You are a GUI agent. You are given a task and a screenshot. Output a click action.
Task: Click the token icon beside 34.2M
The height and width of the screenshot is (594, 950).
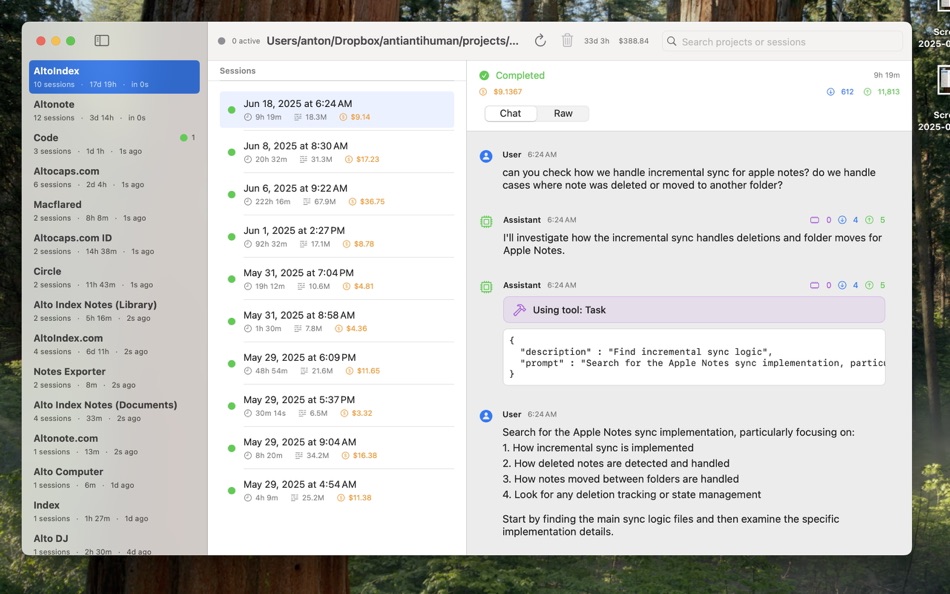click(x=300, y=456)
